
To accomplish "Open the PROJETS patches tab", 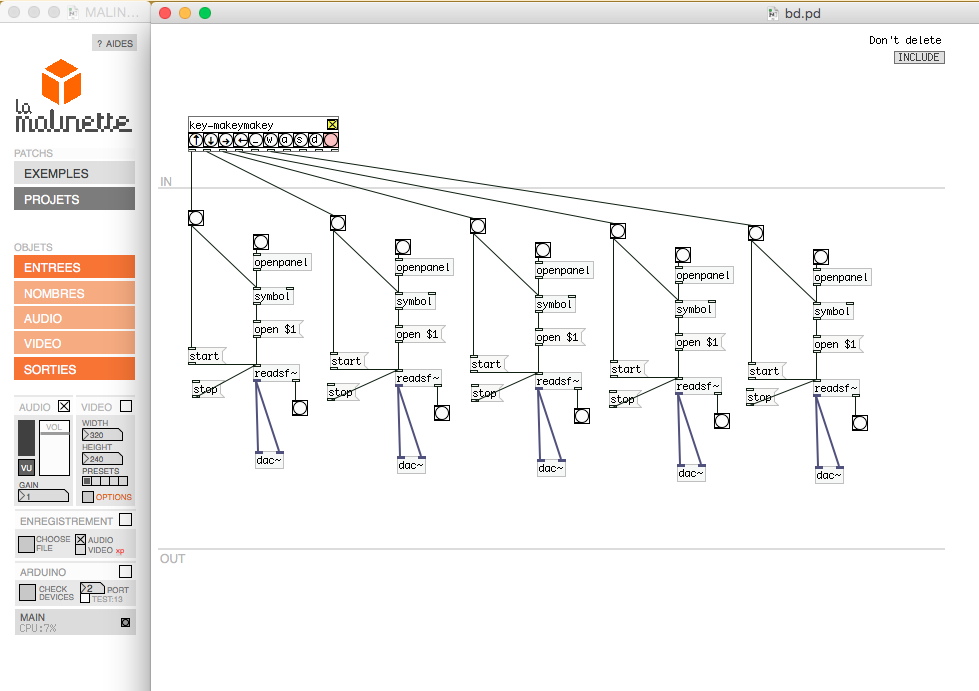I will [74, 199].
